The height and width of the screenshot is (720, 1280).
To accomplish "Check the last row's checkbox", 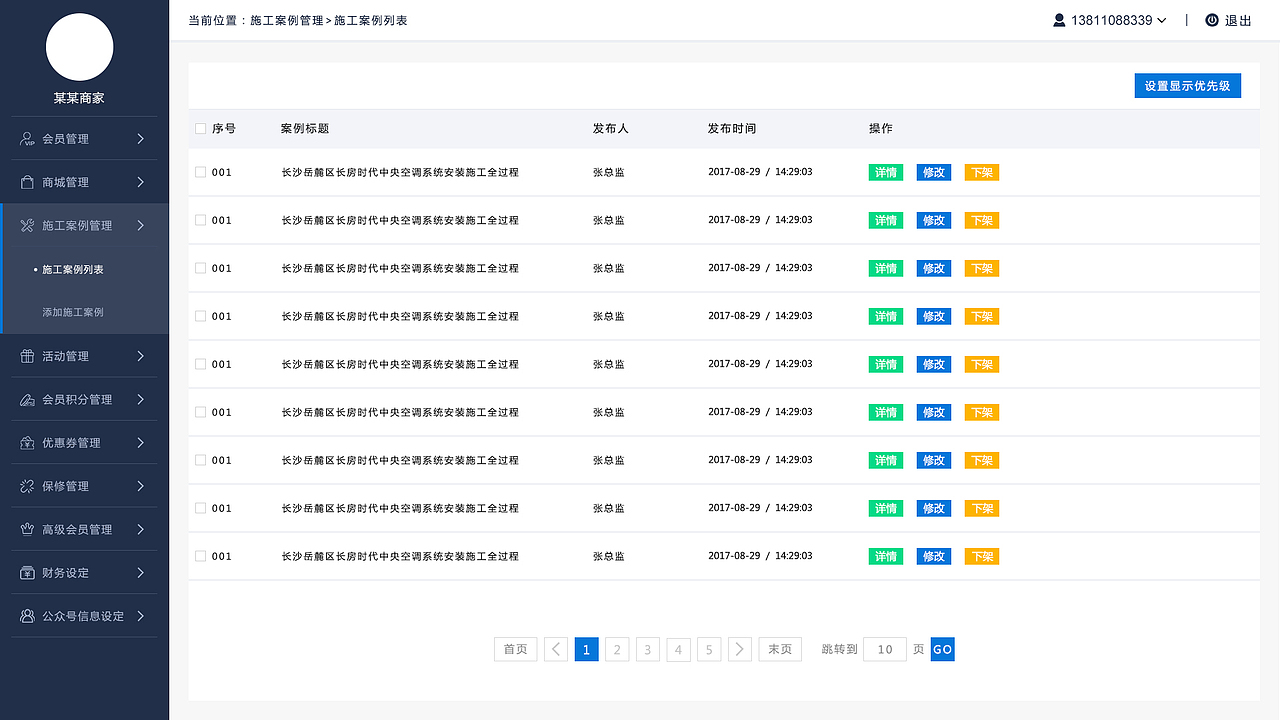I will pyautogui.click(x=200, y=556).
